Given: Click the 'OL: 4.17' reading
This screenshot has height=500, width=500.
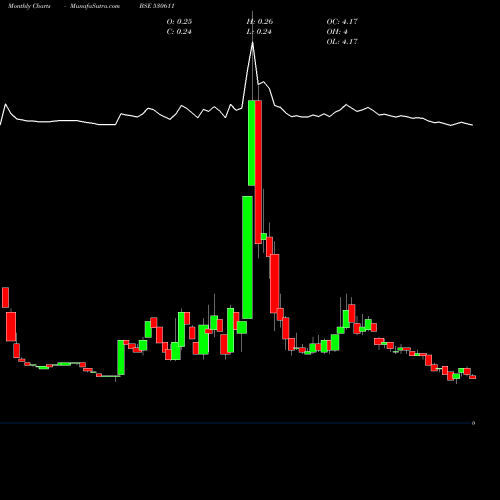Looking at the screenshot, I should click(x=342, y=41).
